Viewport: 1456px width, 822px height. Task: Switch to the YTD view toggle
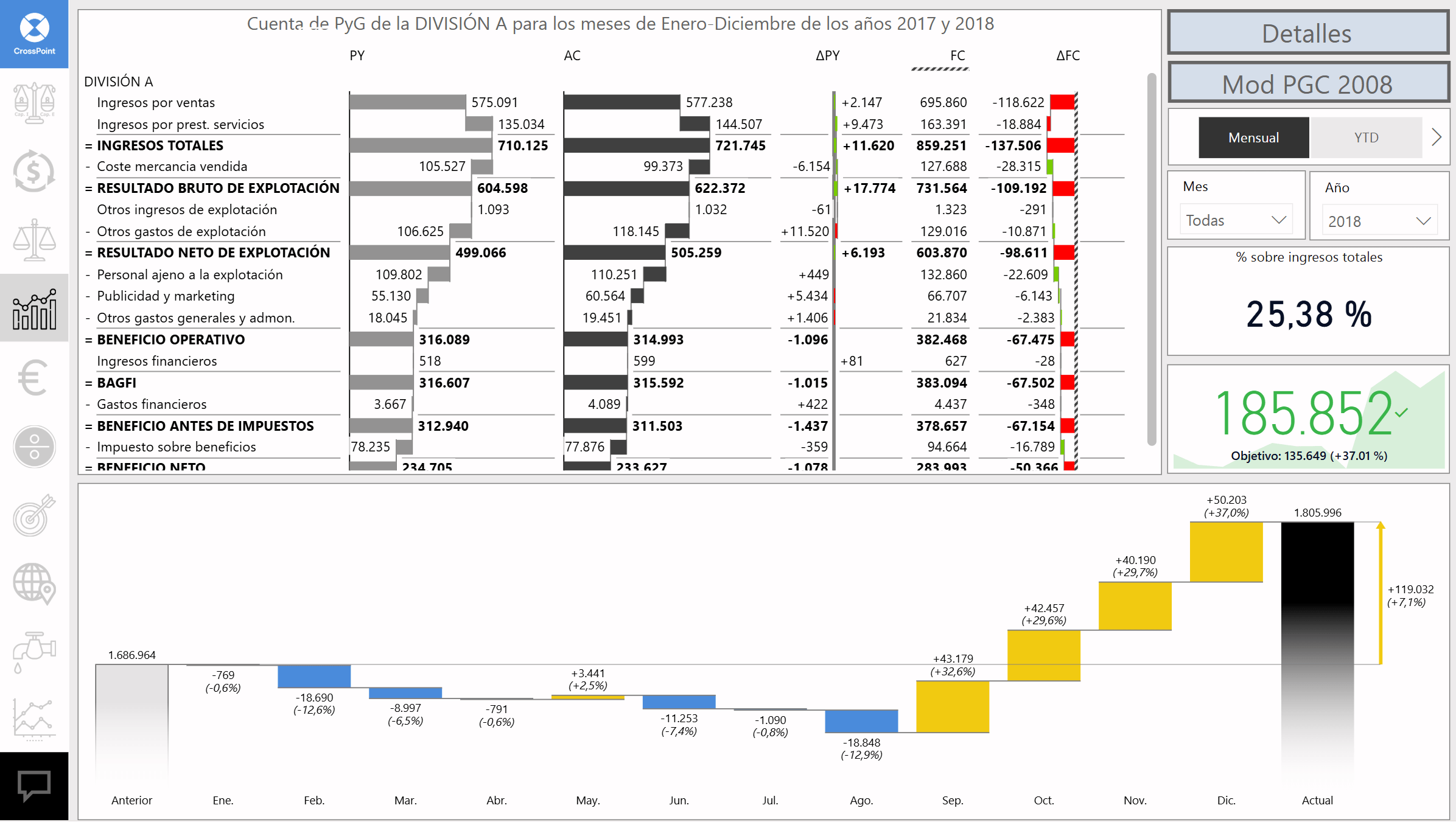pos(1366,138)
